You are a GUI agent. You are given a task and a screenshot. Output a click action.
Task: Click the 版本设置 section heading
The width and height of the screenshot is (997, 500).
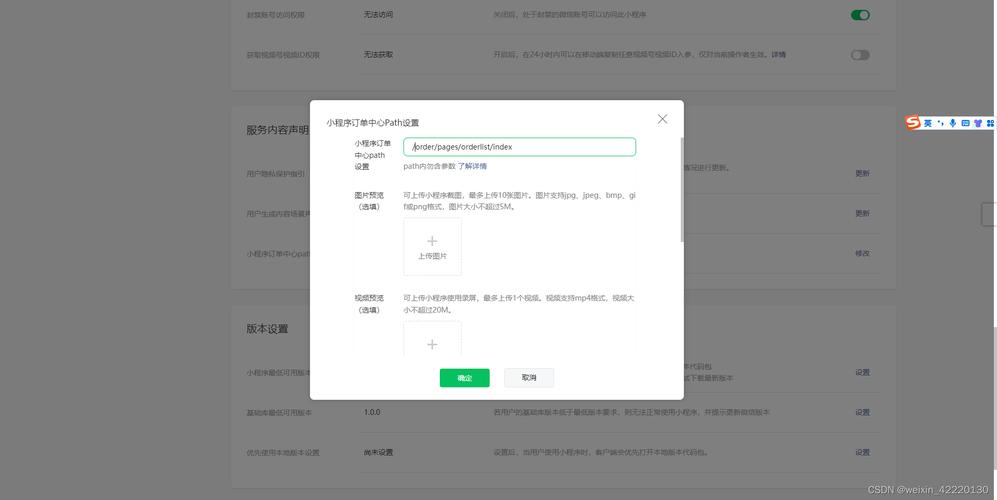click(267, 329)
